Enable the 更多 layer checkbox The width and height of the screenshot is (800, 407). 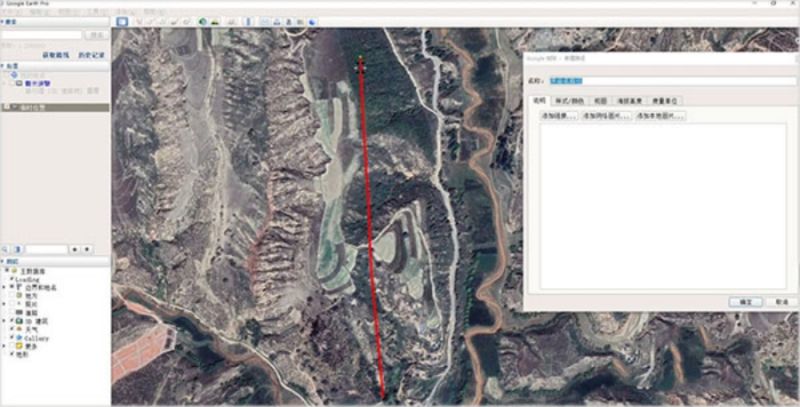click(x=12, y=346)
